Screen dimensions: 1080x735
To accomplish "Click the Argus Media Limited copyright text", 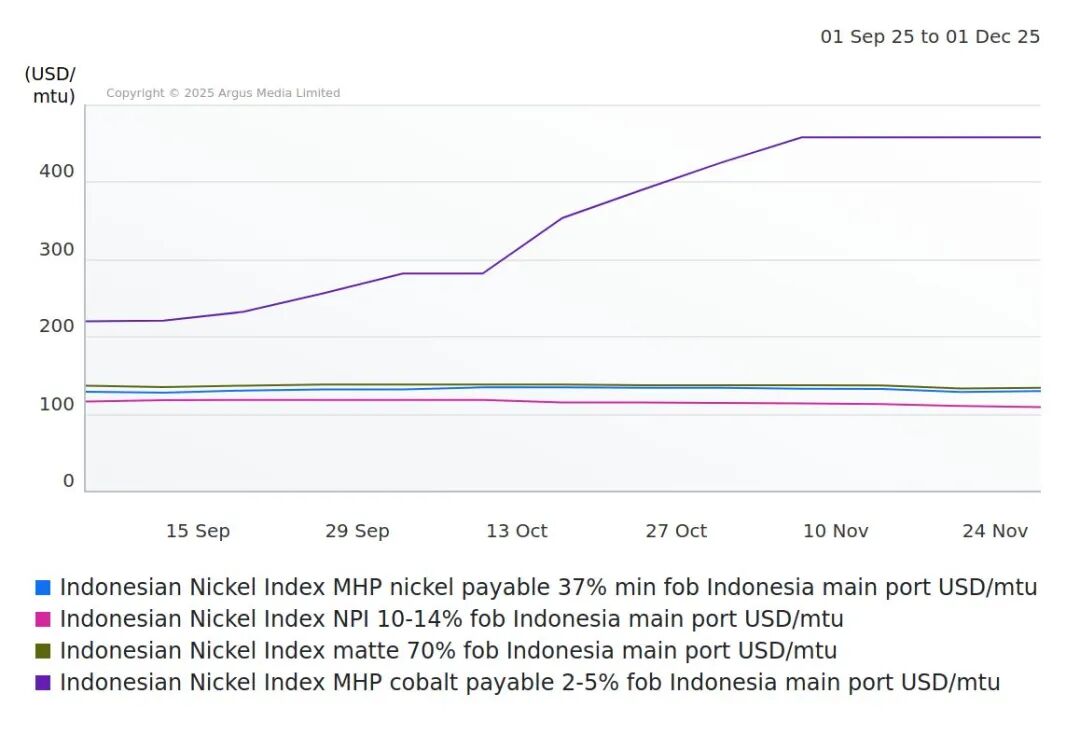I will click(x=223, y=93).
